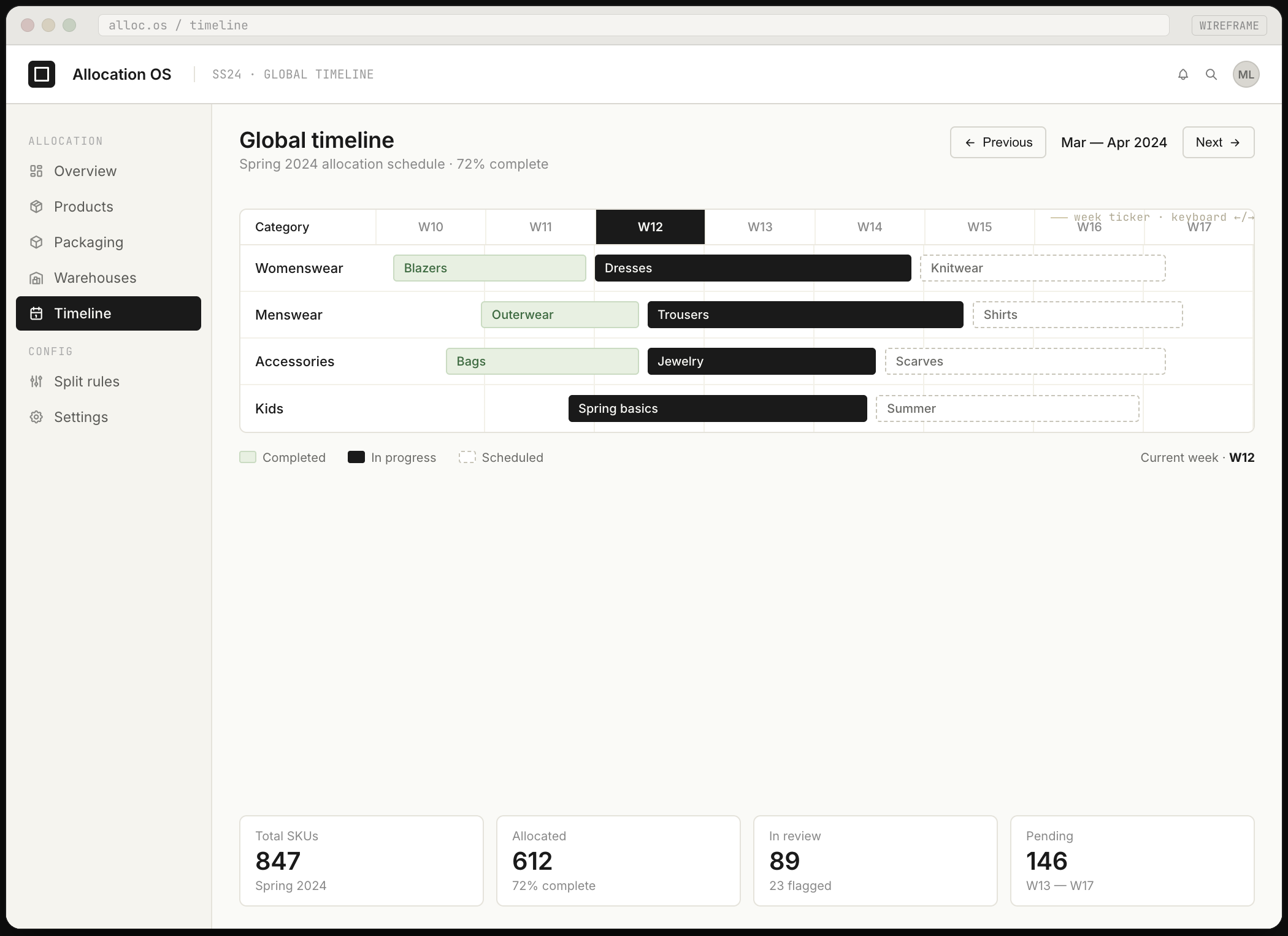Open Overview in the sidebar
Viewport: 1288px width, 936px height.
[x=109, y=171]
